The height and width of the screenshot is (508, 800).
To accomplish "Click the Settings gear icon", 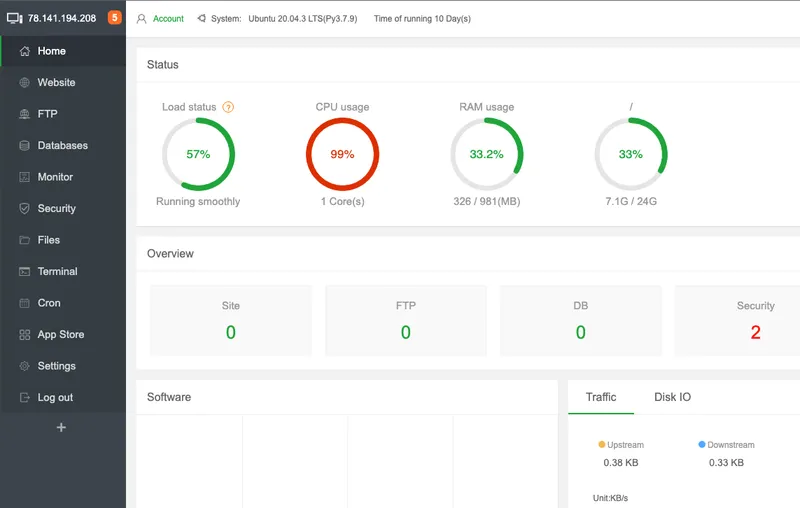I will [25, 366].
